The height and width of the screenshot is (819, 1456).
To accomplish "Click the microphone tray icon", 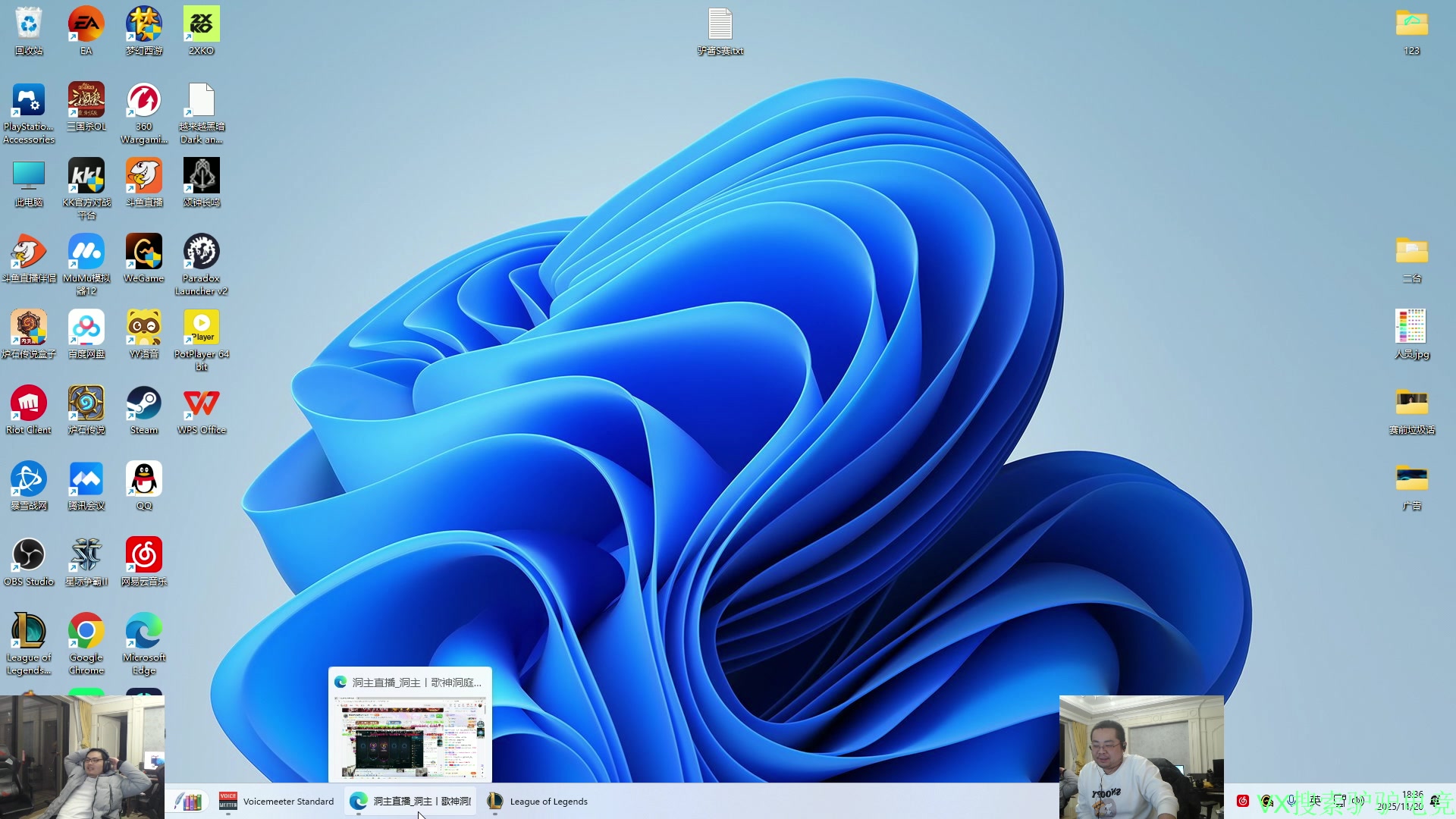I will (1291, 800).
